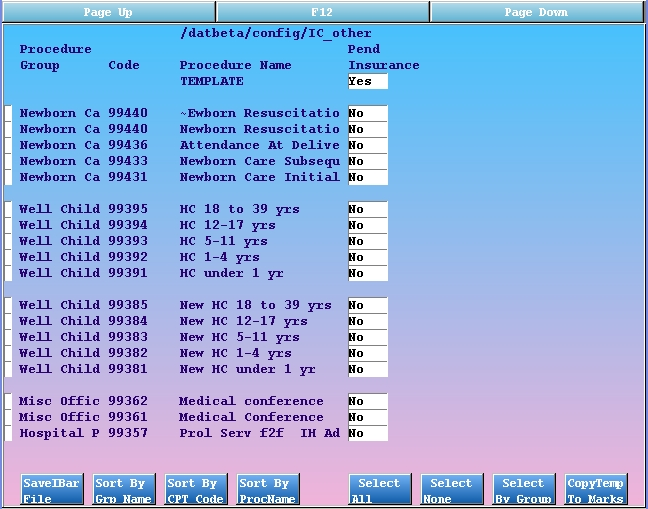The image size is (648, 509).
Task: Edit Pend Insurance field for code 99381
Action: click(368, 369)
